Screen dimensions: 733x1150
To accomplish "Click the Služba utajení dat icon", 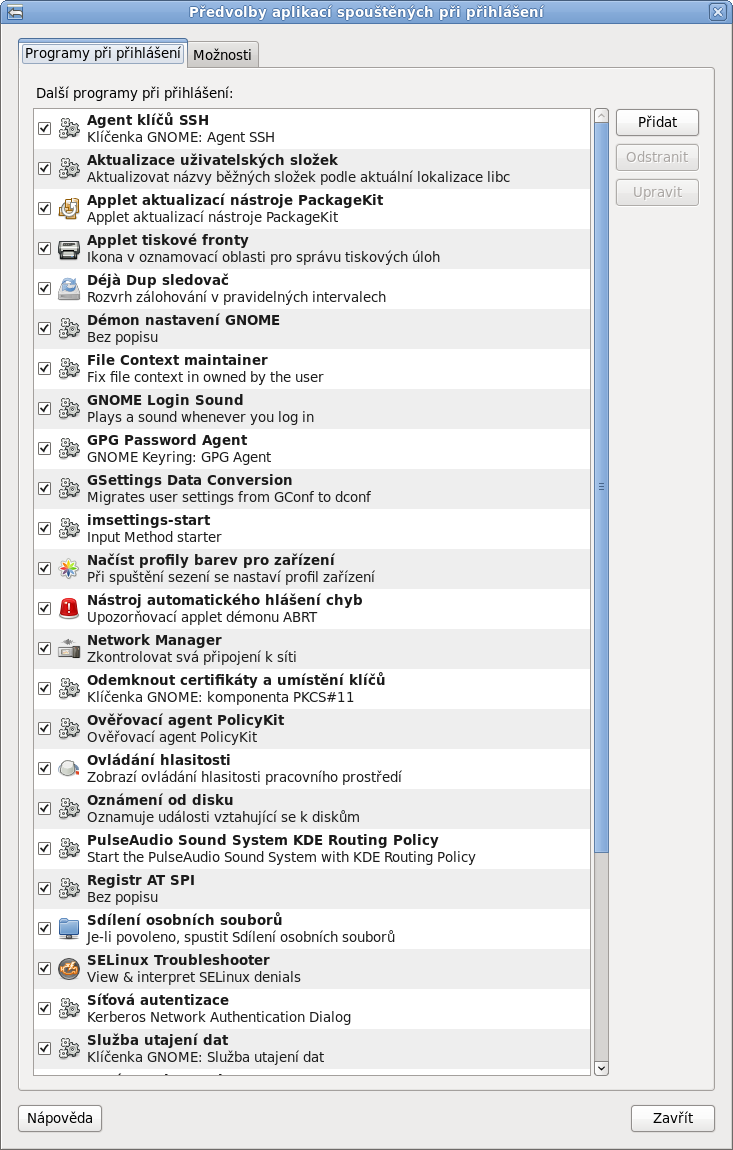I will (69, 1048).
